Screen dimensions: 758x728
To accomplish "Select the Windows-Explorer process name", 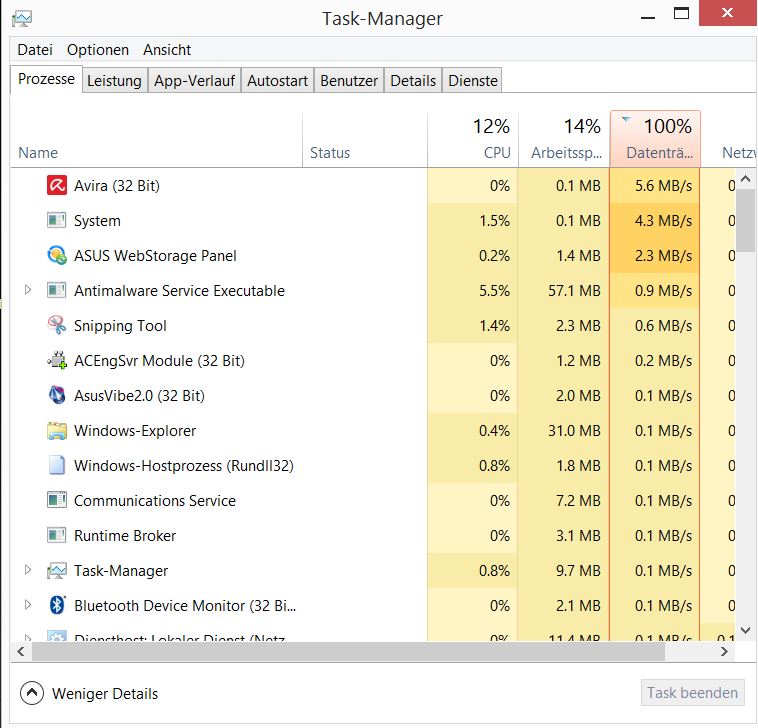I will point(135,430).
